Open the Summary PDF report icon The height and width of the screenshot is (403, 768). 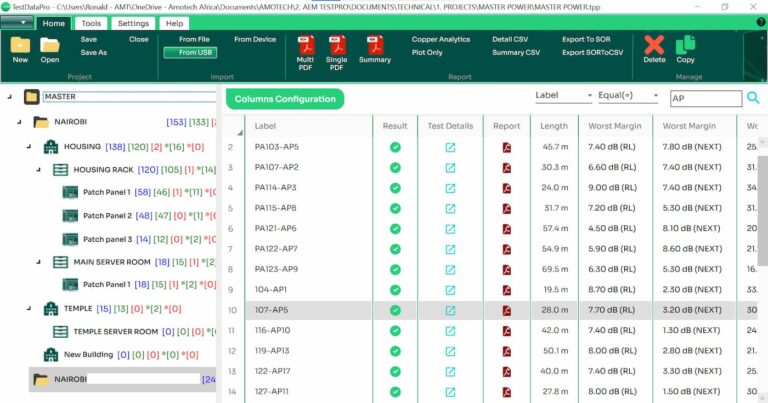375,45
